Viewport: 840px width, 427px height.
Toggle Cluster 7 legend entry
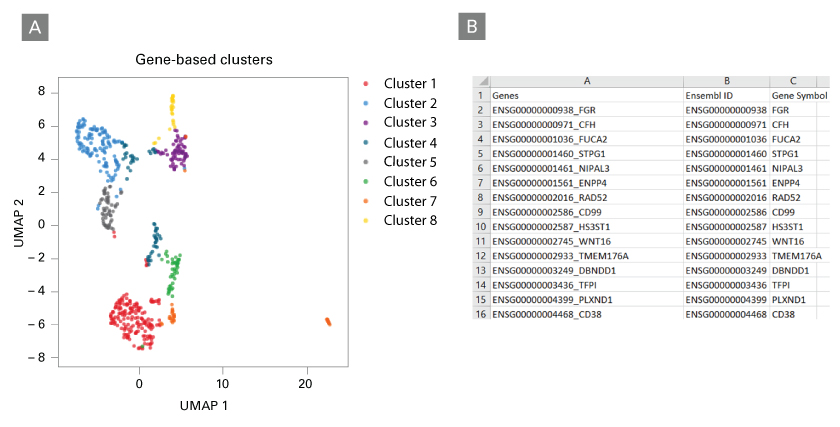(400, 201)
